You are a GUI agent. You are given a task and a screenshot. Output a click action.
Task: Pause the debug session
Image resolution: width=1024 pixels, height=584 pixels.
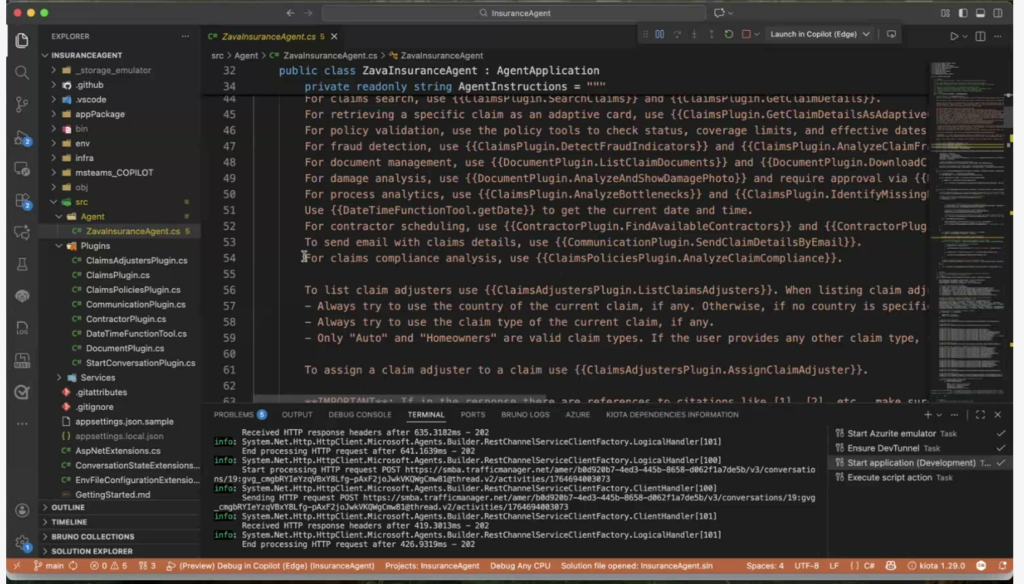click(x=659, y=34)
